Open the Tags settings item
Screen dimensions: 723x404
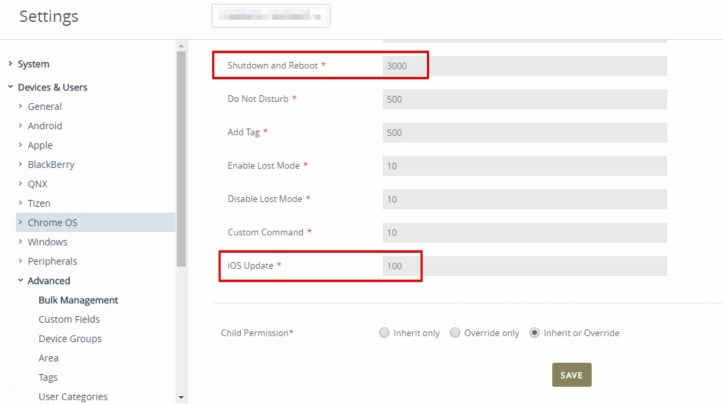48,377
